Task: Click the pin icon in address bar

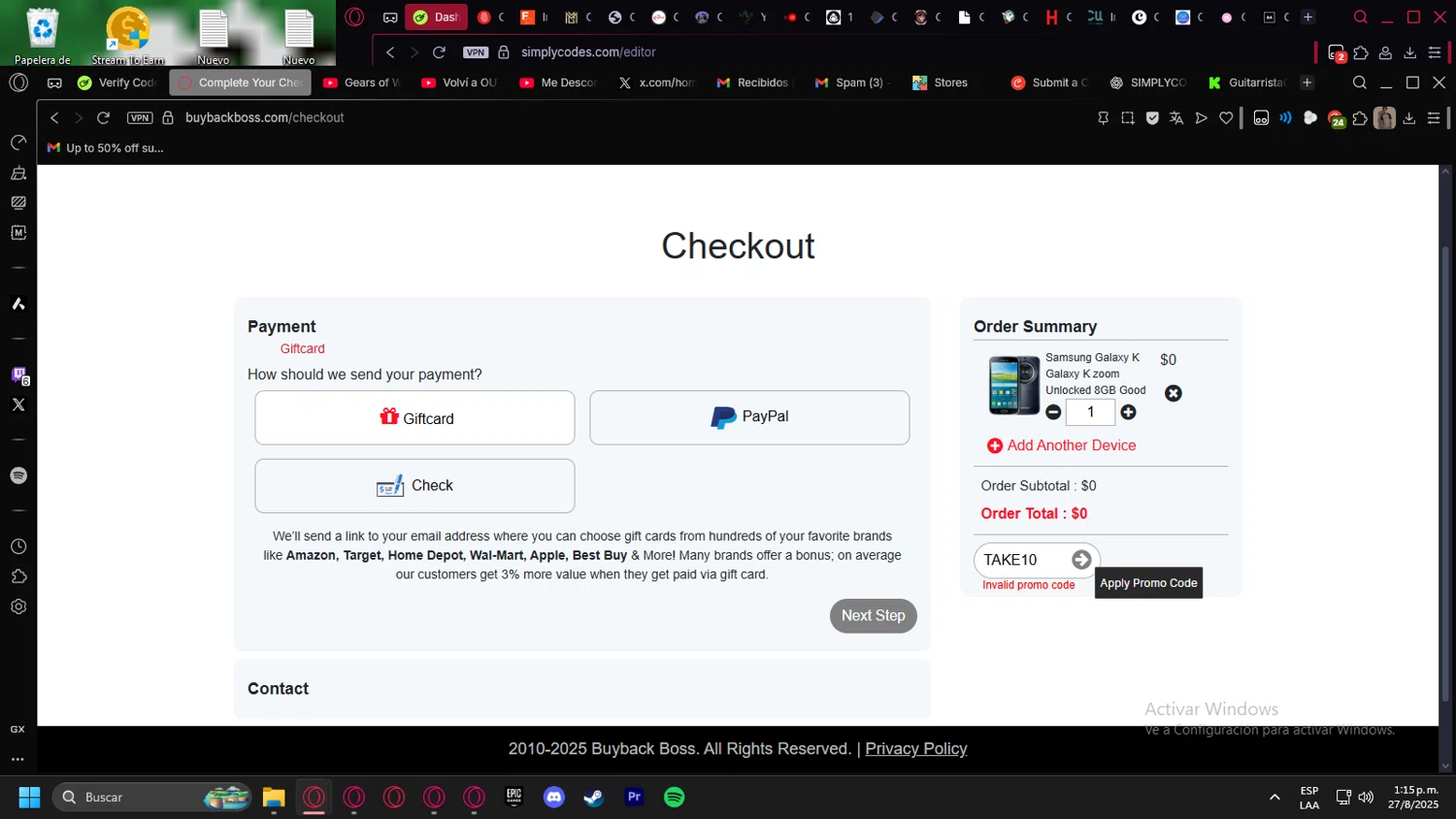Action: pos(1103,117)
